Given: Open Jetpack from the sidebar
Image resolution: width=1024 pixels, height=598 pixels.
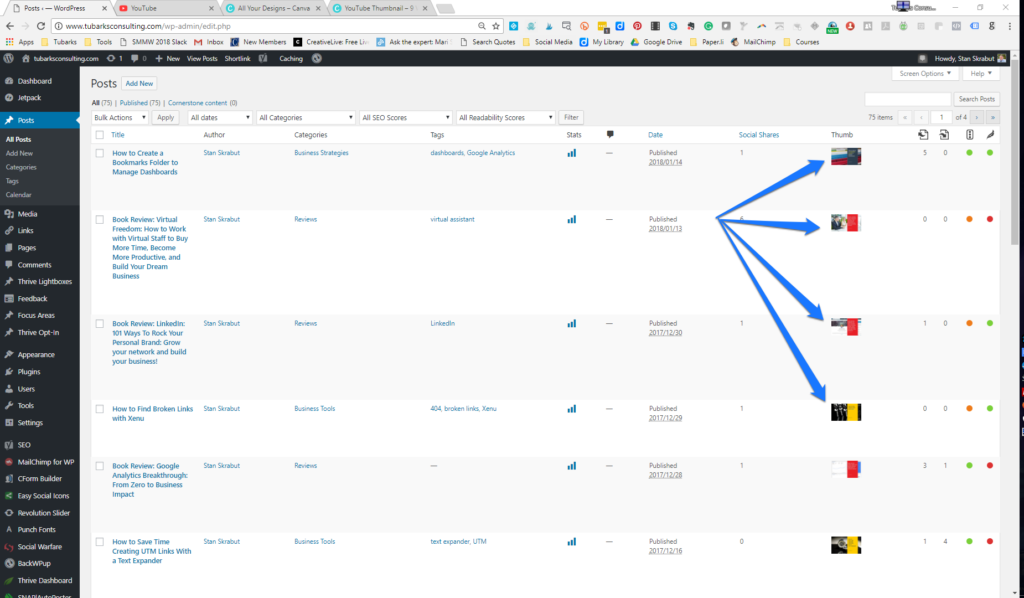Looking at the screenshot, I should click(x=28, y=98).
